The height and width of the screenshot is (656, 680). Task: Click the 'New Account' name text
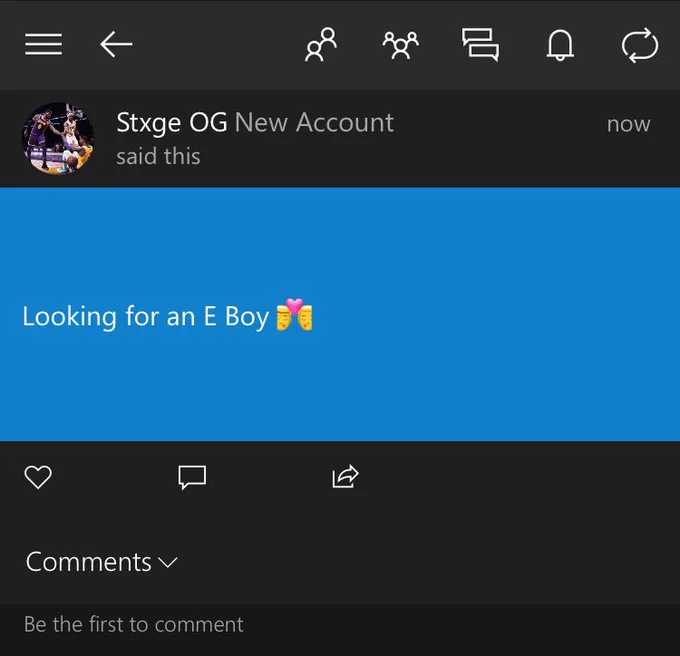pyautogui.click(x=314, y=122)
